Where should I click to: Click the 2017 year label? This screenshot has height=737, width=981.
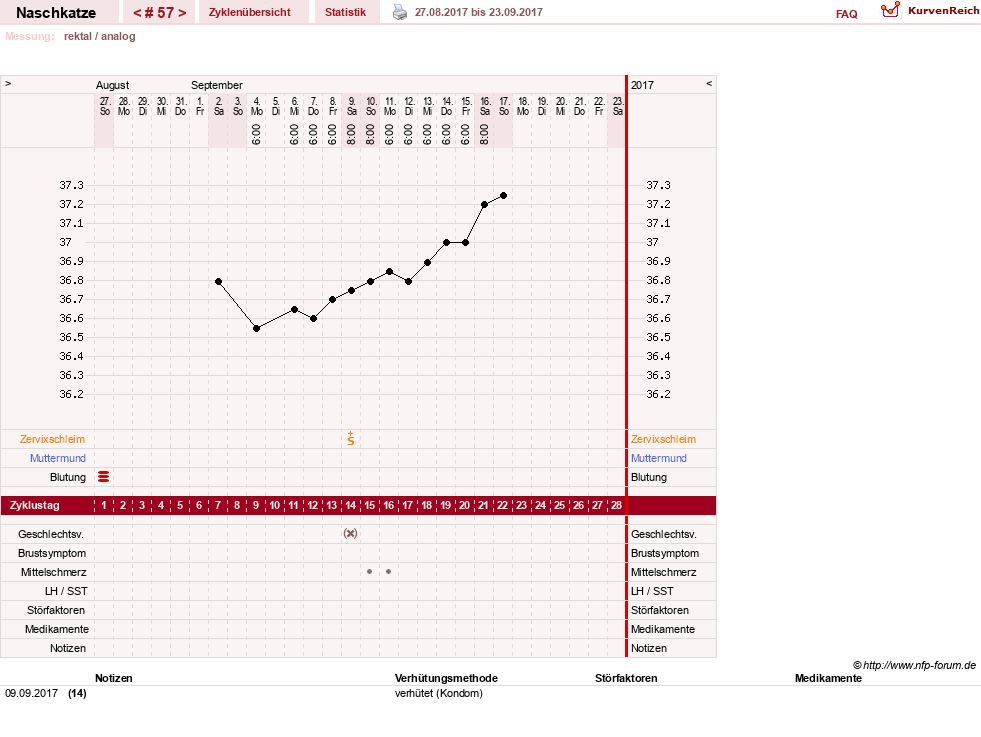click(642, 85)
